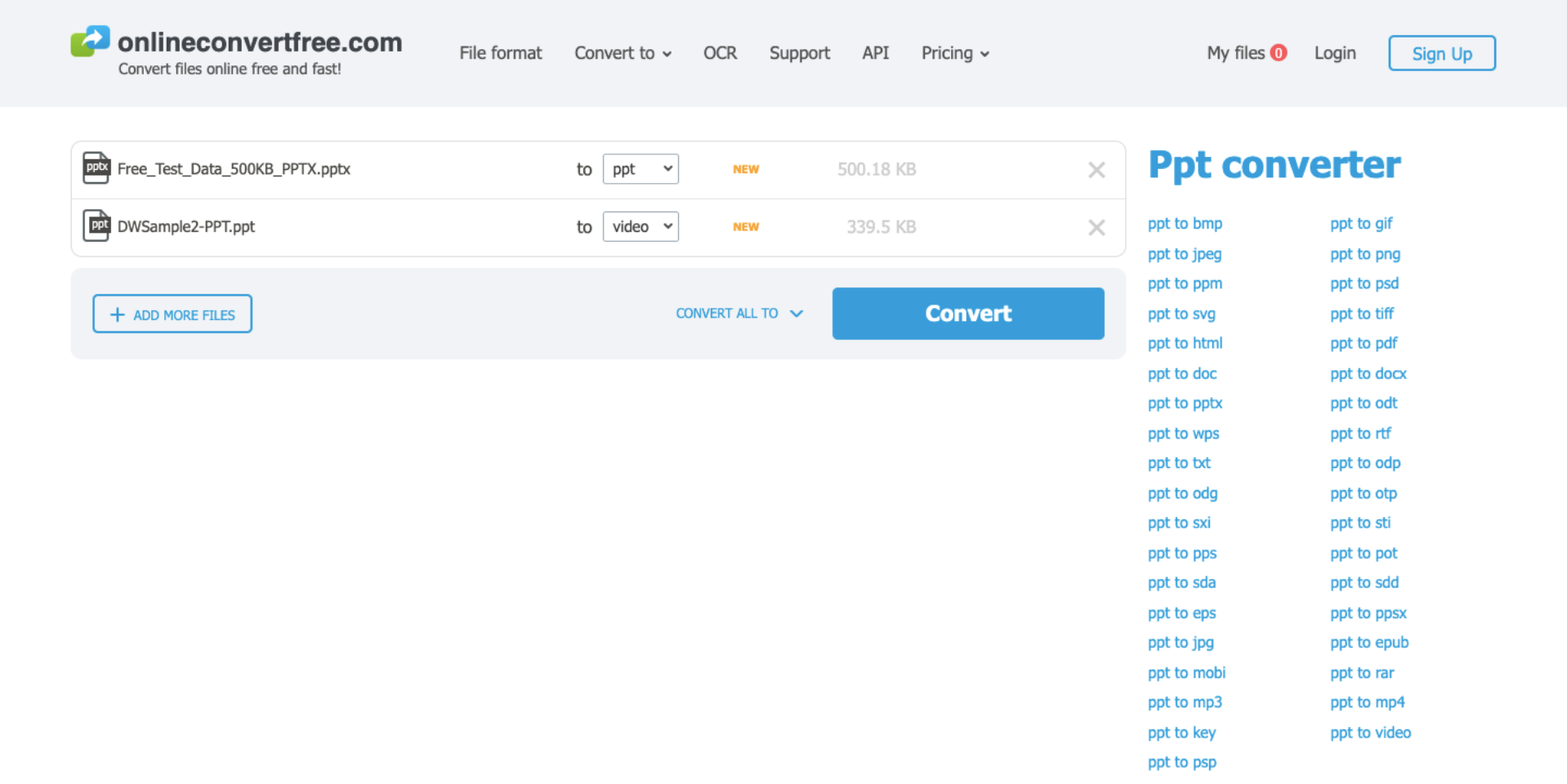This screenshot has height=784, width=1567.
Task: Remove DWSample2-PPT.ppt using its X icon
Action: point(1096,227)
